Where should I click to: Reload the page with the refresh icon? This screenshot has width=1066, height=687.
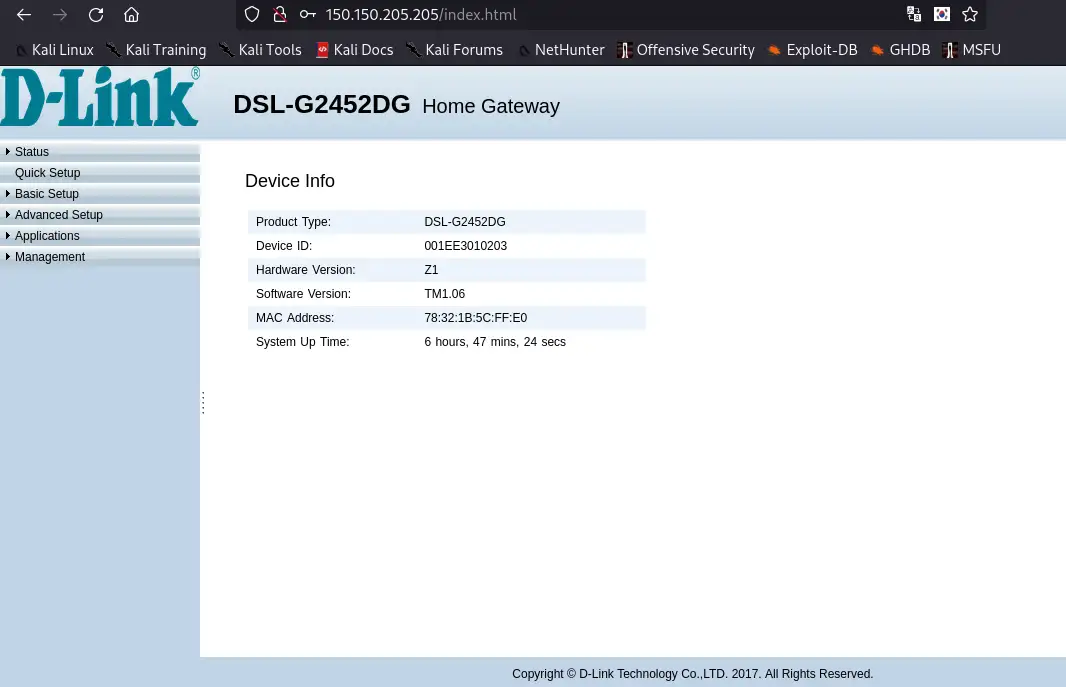pyautogui.click(x=95, y=15)
